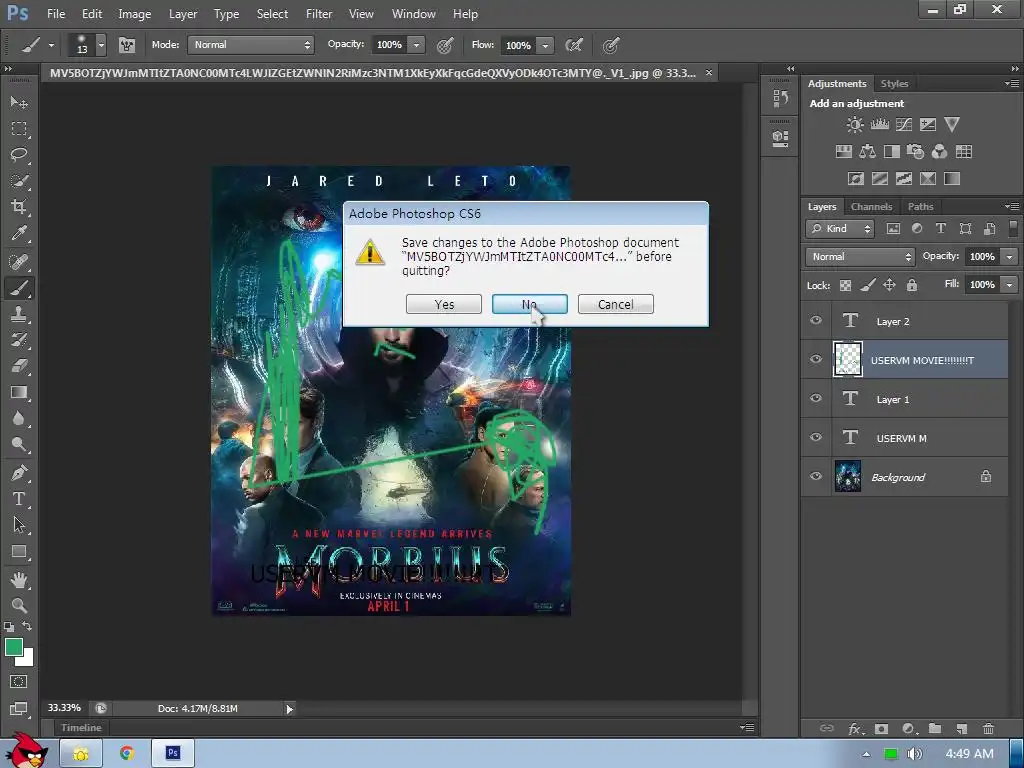
Task: Select the Crop tool
Action: coord(19,207)
